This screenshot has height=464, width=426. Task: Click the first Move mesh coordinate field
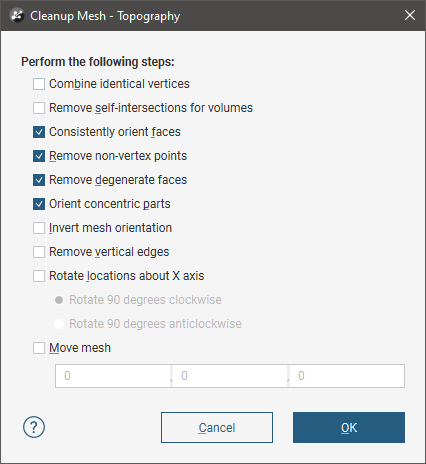pos(113,376)
